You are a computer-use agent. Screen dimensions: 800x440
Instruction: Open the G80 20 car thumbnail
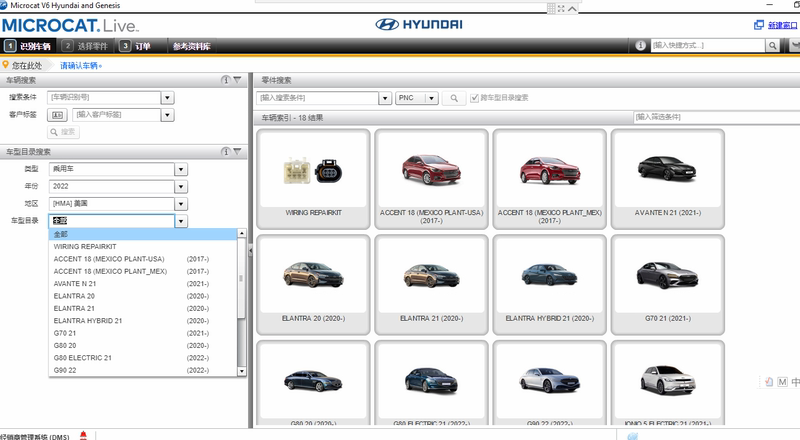point(313,383)
